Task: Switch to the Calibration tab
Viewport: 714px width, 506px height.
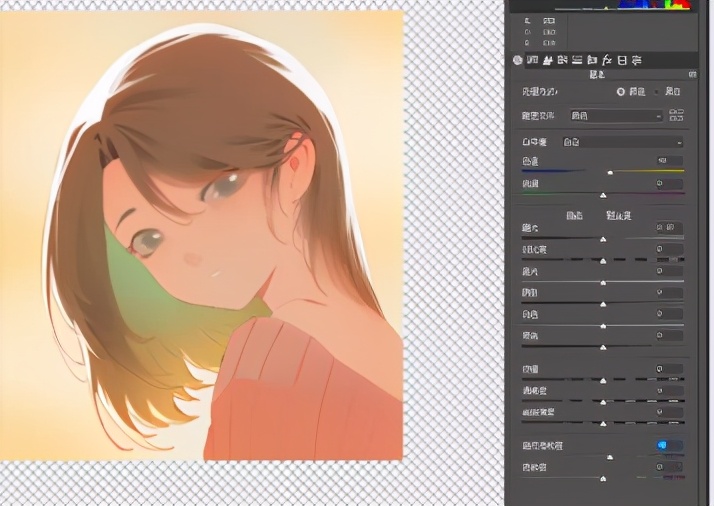Action: click(622, 60)
